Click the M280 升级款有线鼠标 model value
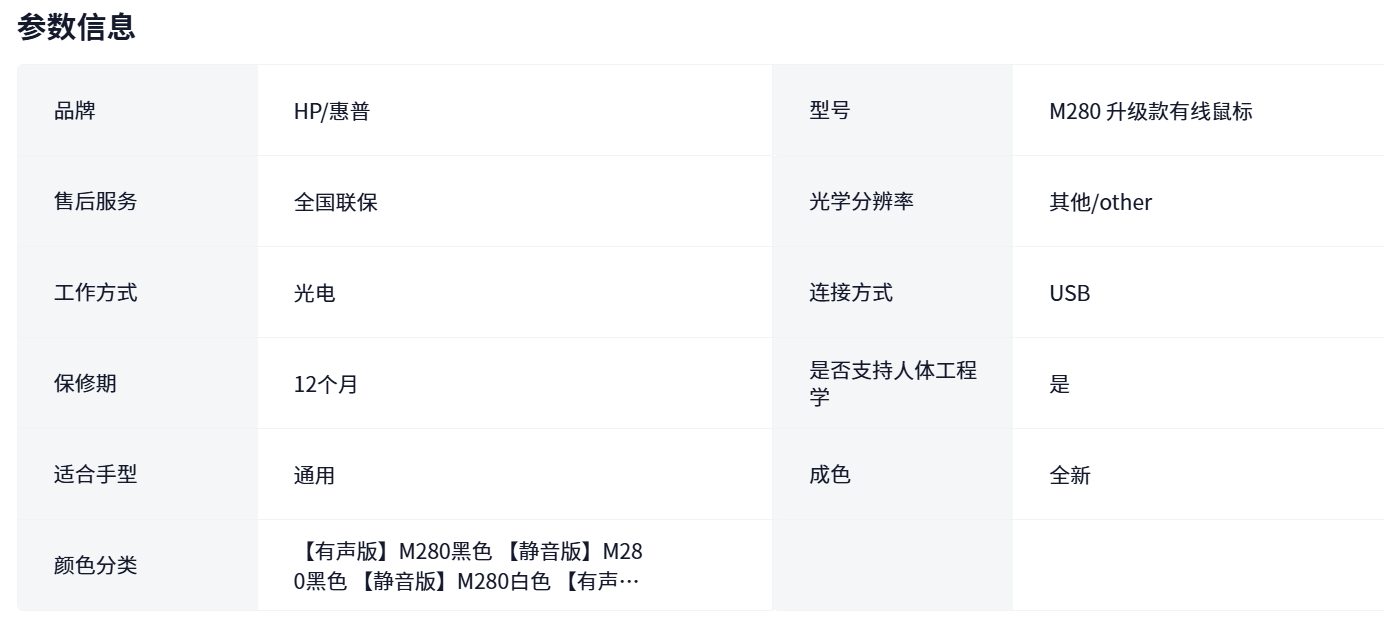 coord(1150,111)
